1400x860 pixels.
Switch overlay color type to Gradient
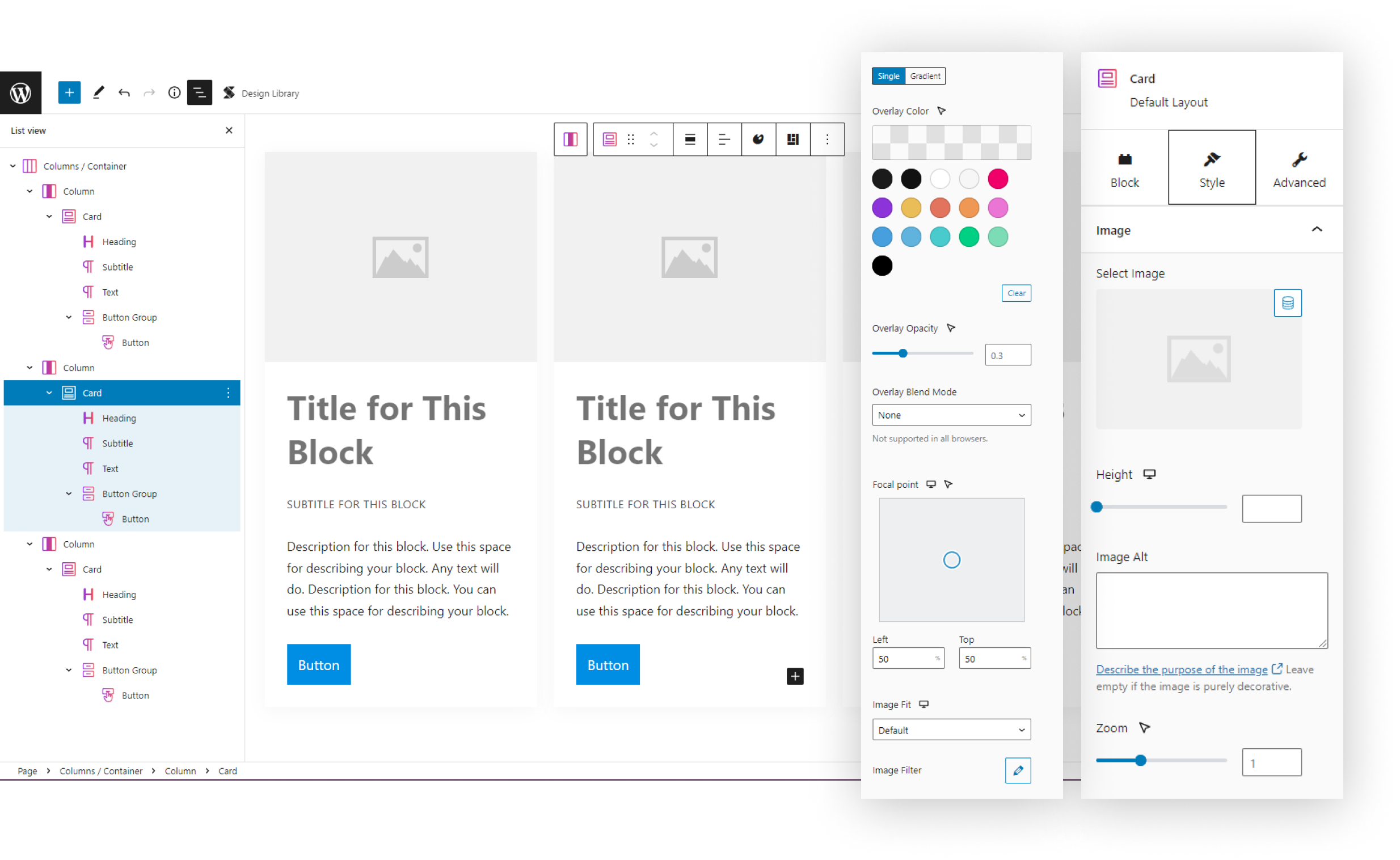coord(925,76)
